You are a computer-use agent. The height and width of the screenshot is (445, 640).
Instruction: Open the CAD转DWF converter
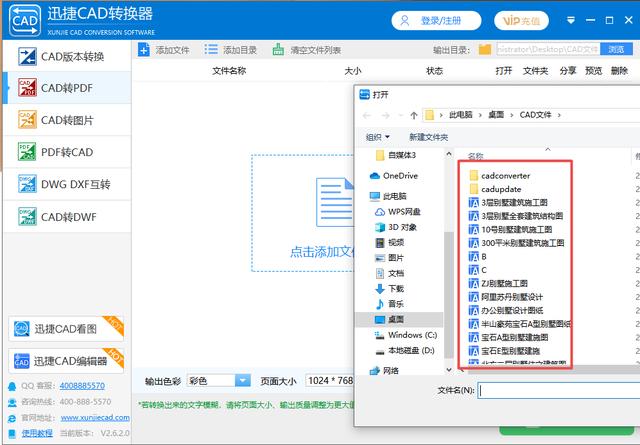tap(67, 216)
